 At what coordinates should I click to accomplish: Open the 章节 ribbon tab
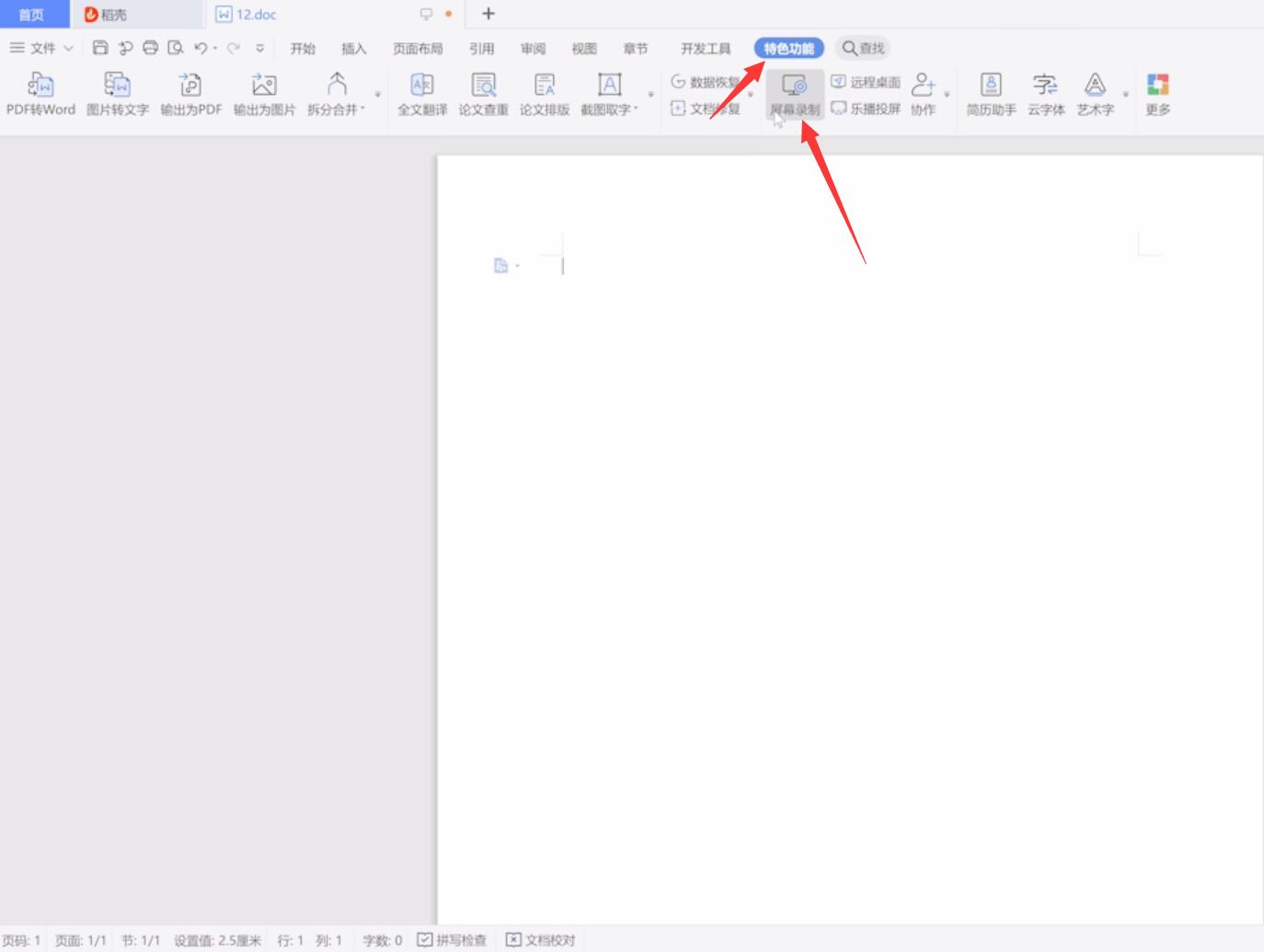635,49
